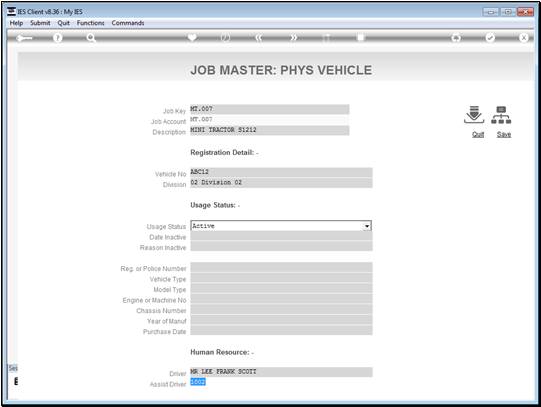Click the Date Inactive field
Image resolution: width=541 pixels, height=407 pixels.
pyautogui.click(x=281, y=237)
